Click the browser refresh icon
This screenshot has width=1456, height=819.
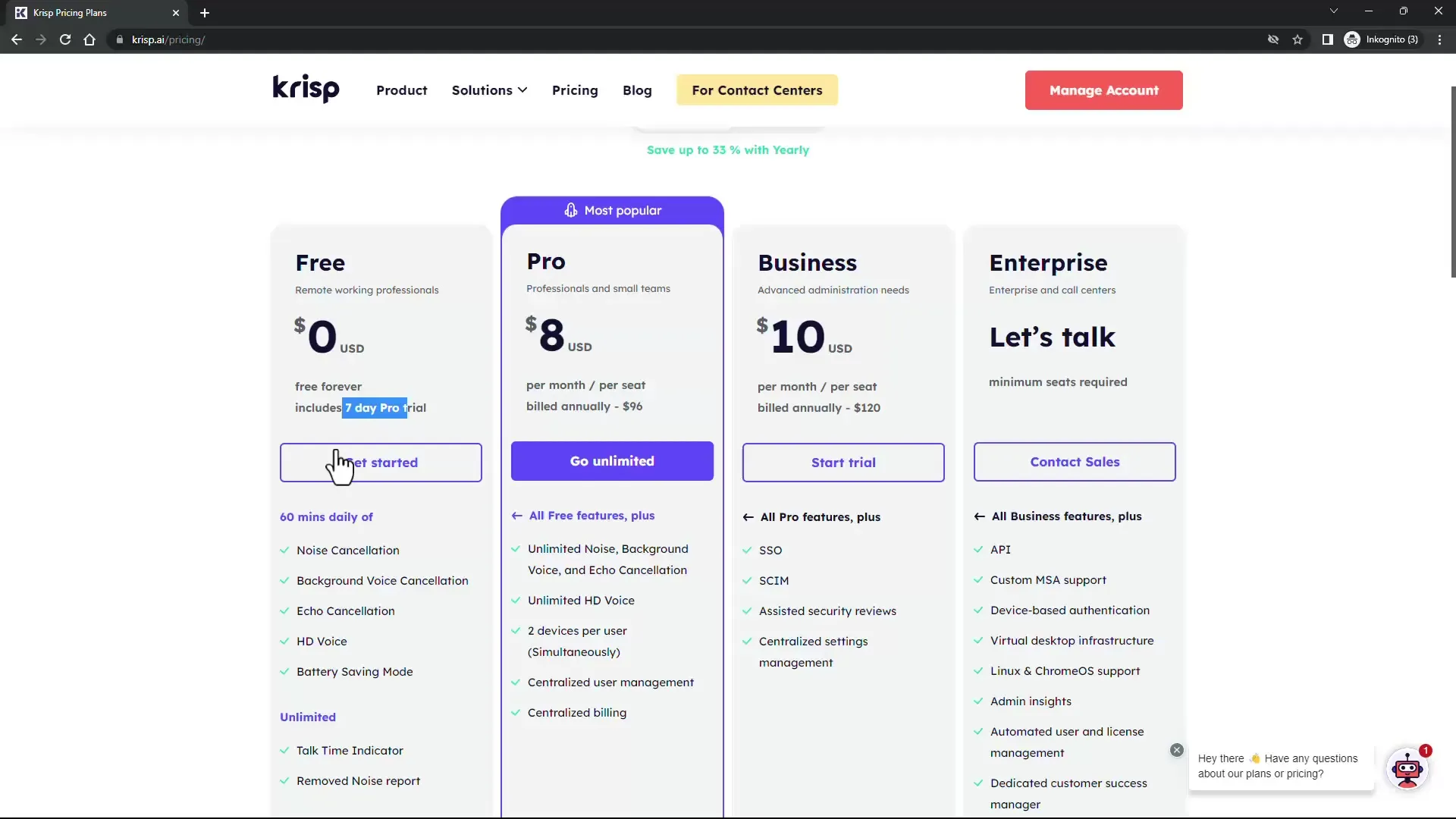65,39
